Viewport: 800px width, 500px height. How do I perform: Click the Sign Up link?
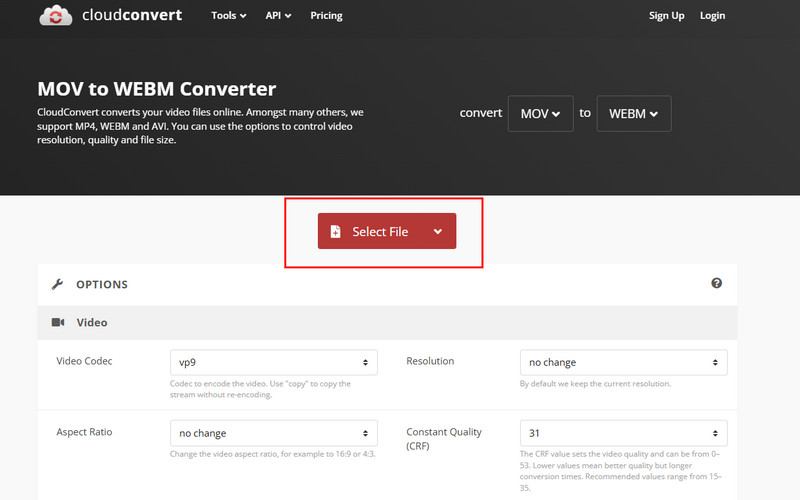[666, 15]
